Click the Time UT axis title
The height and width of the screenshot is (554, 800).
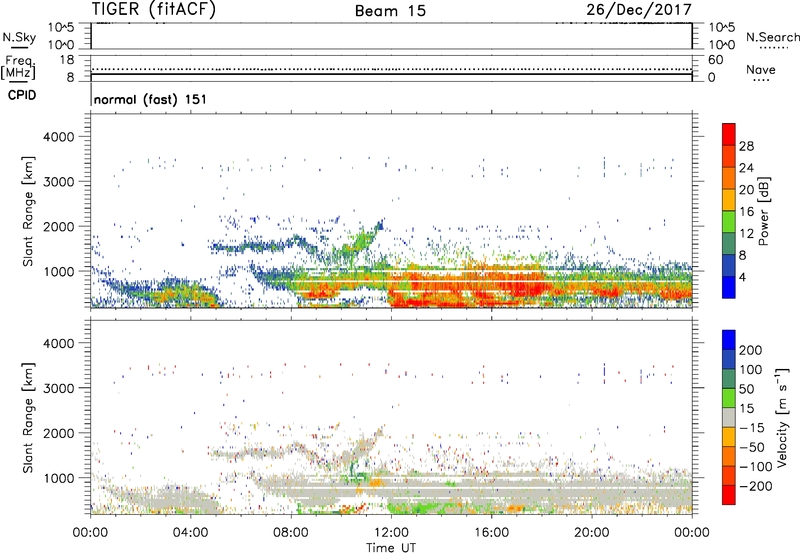click(x=391, y=547)
